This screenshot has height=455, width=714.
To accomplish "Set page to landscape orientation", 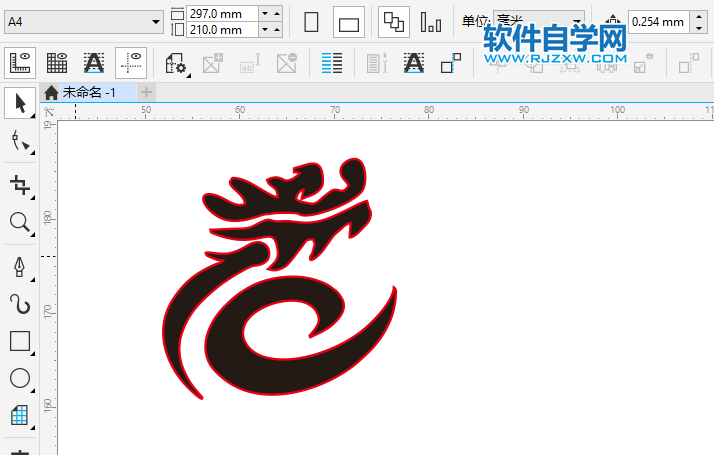I will (349, 22).
